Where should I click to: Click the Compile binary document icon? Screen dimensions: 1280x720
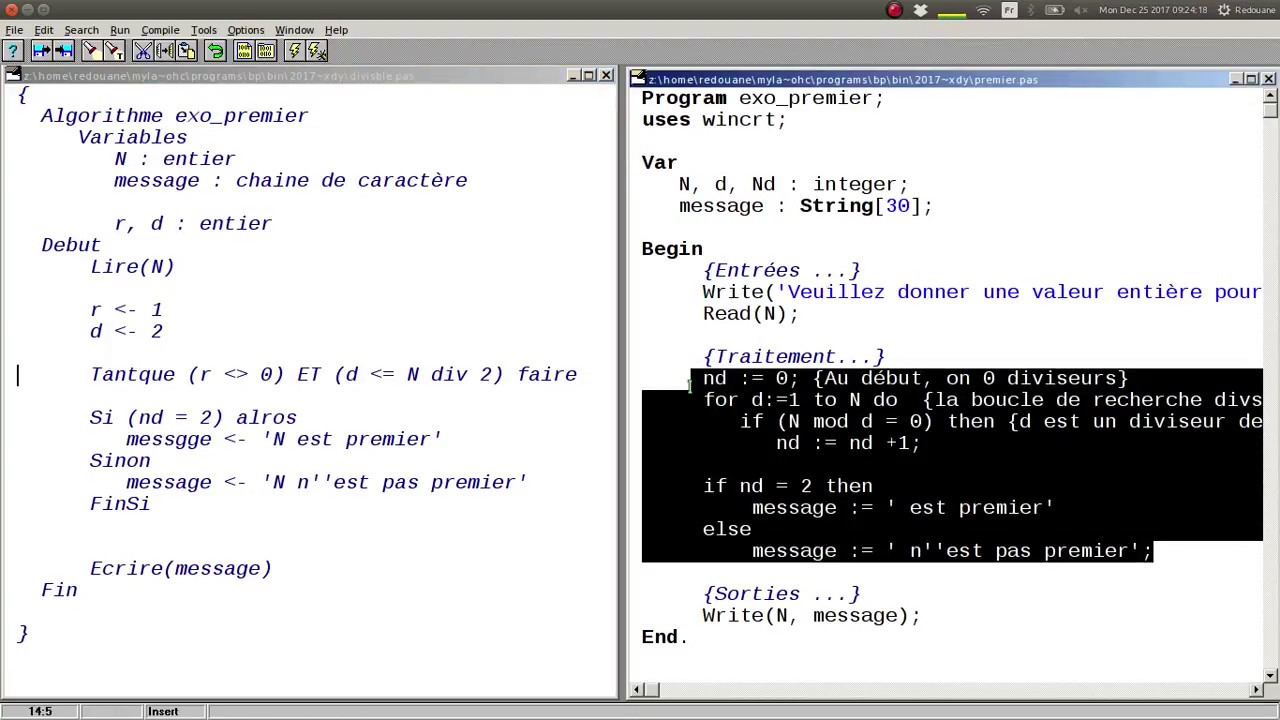[x=244, y=51]
